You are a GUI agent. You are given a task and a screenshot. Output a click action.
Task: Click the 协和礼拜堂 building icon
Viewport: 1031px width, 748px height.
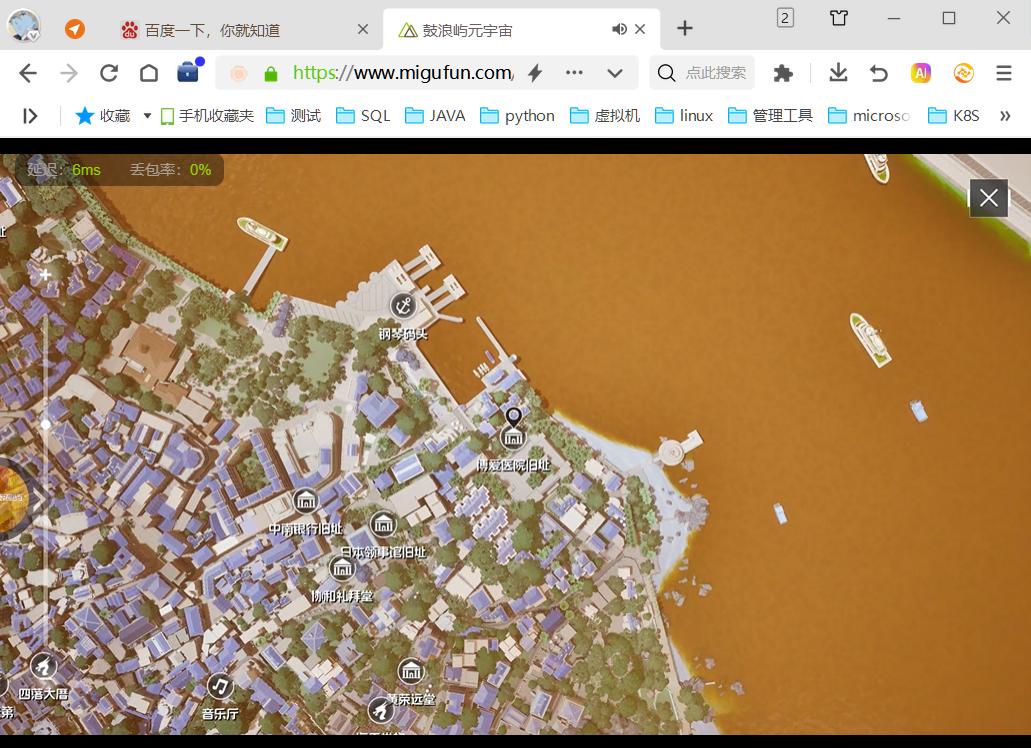pos(342,568)
